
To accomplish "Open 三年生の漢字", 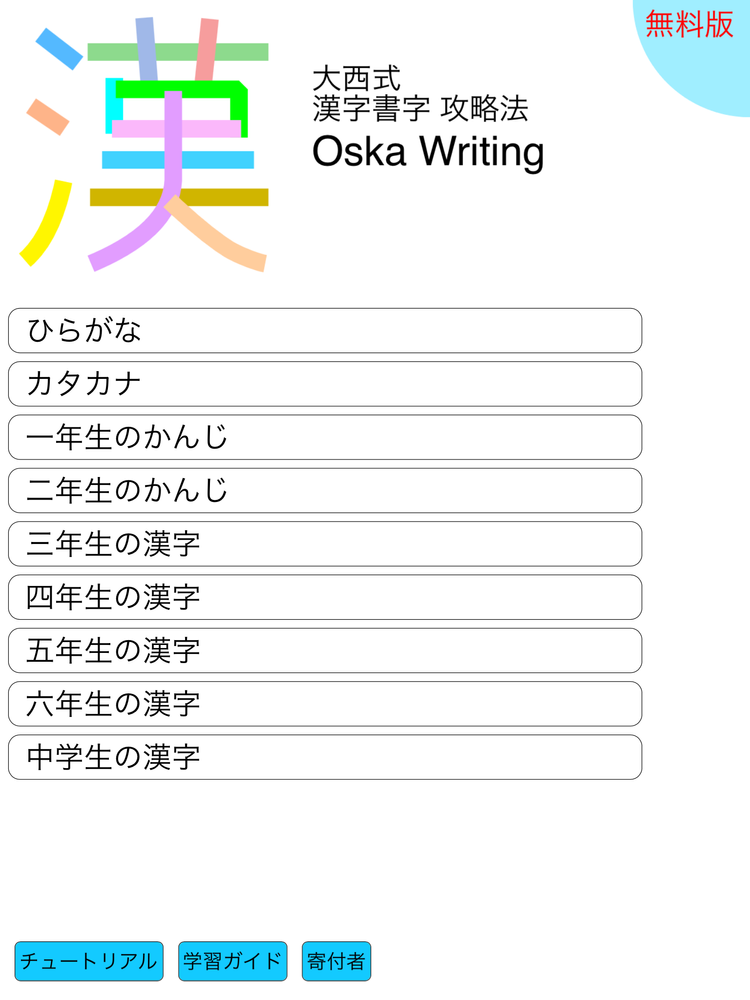I will click(x=325, y=543).
